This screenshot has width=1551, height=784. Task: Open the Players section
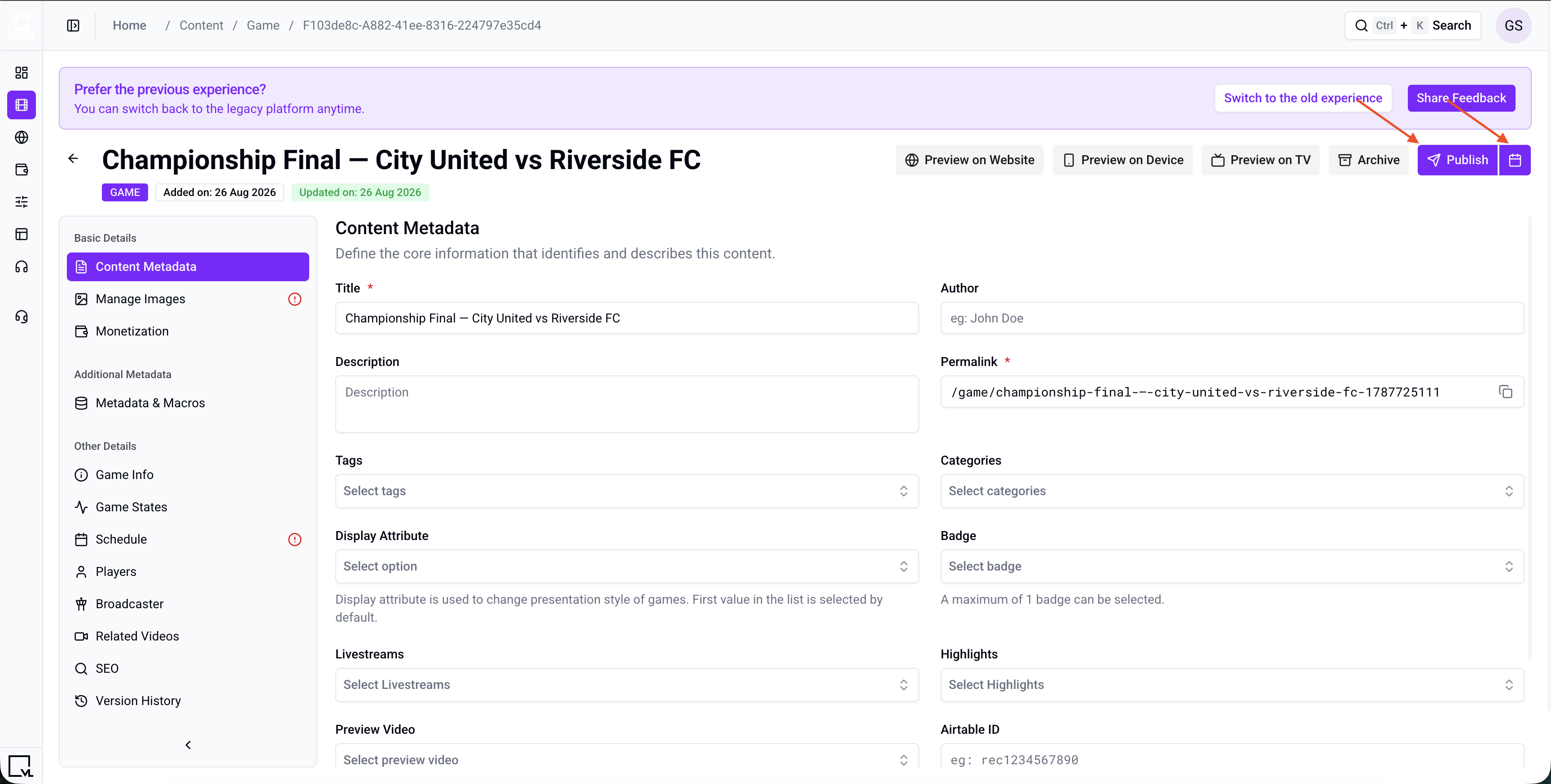pyautogui.click(x=188, y=571)
